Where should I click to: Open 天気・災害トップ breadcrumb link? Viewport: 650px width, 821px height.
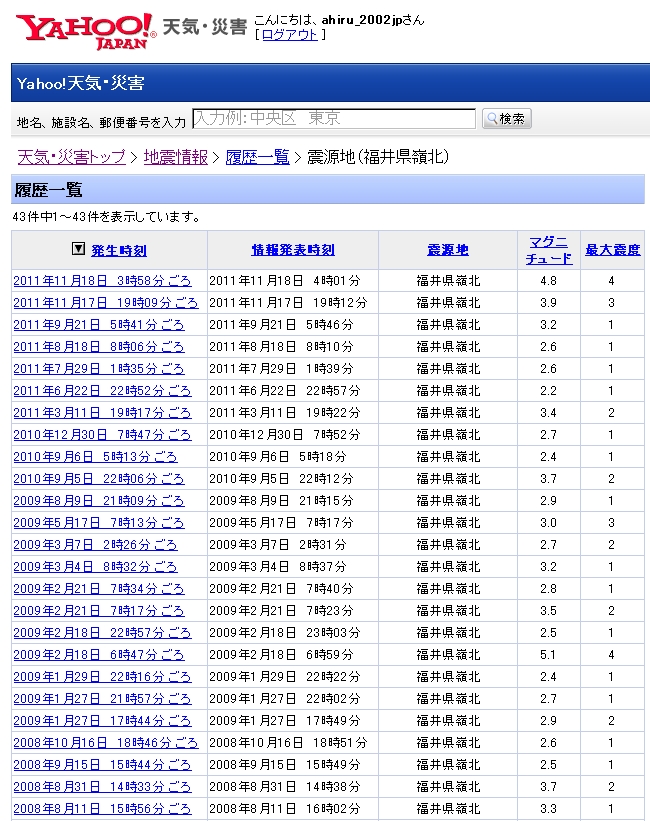click(x=72, y=157)
